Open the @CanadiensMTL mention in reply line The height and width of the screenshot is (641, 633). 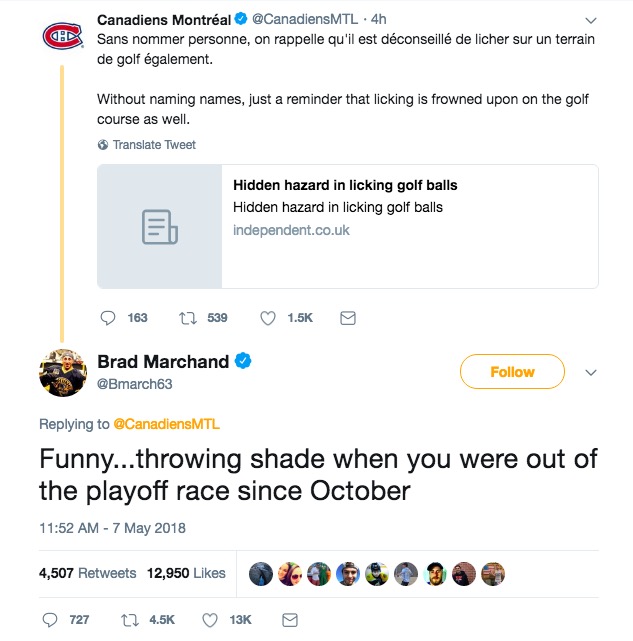pos(166,425)
